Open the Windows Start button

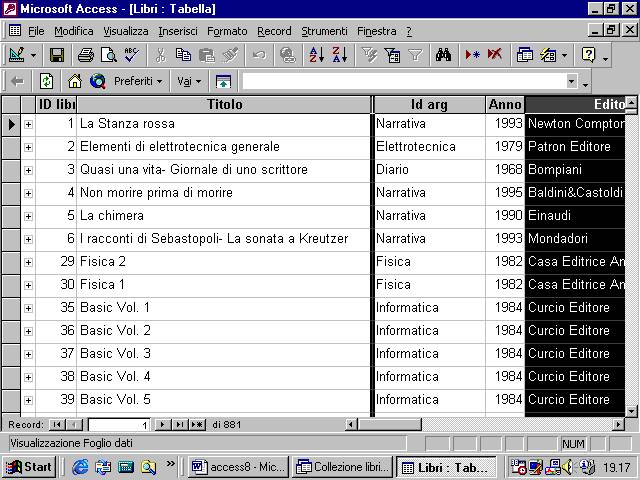[29, 467]
